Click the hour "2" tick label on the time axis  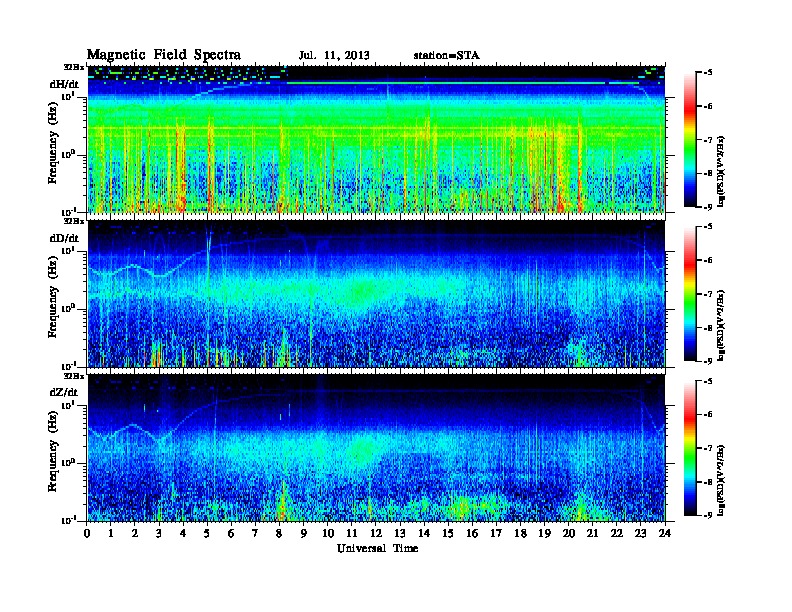135,533
